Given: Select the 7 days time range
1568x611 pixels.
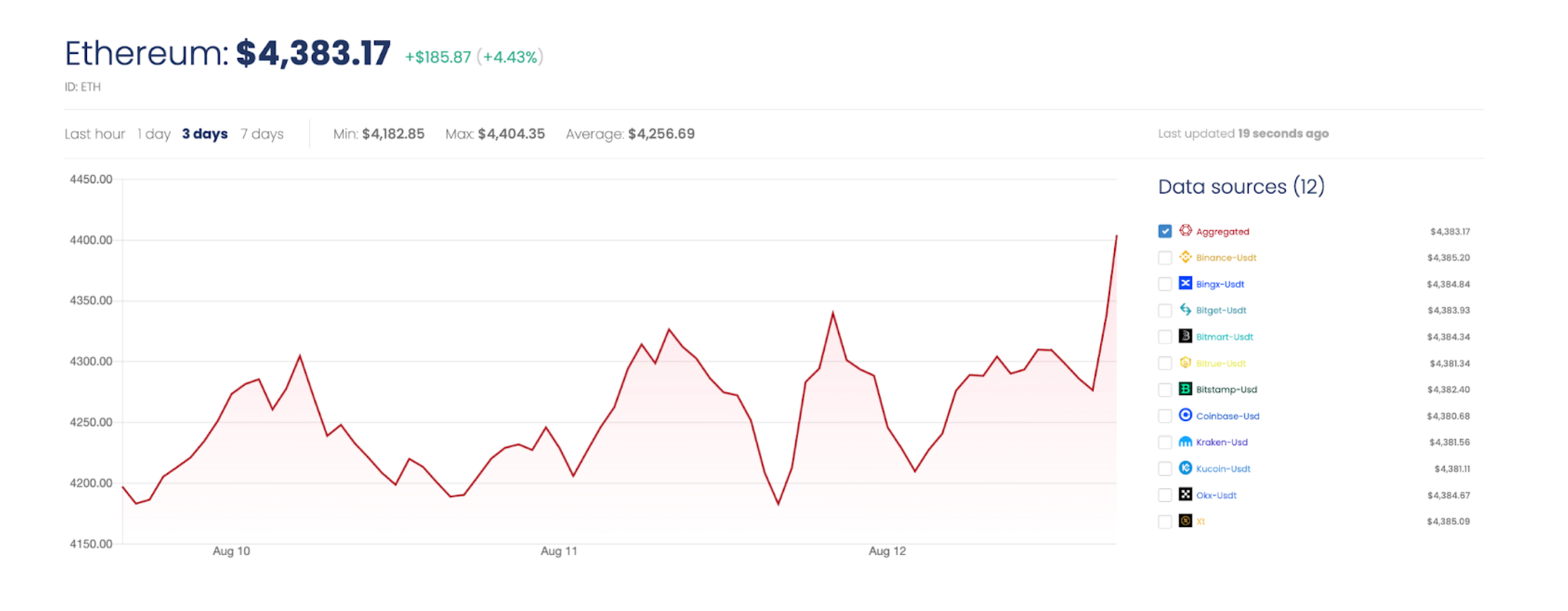Looking at the screenshot, I should pyautogui.click(x=262, y=134).
